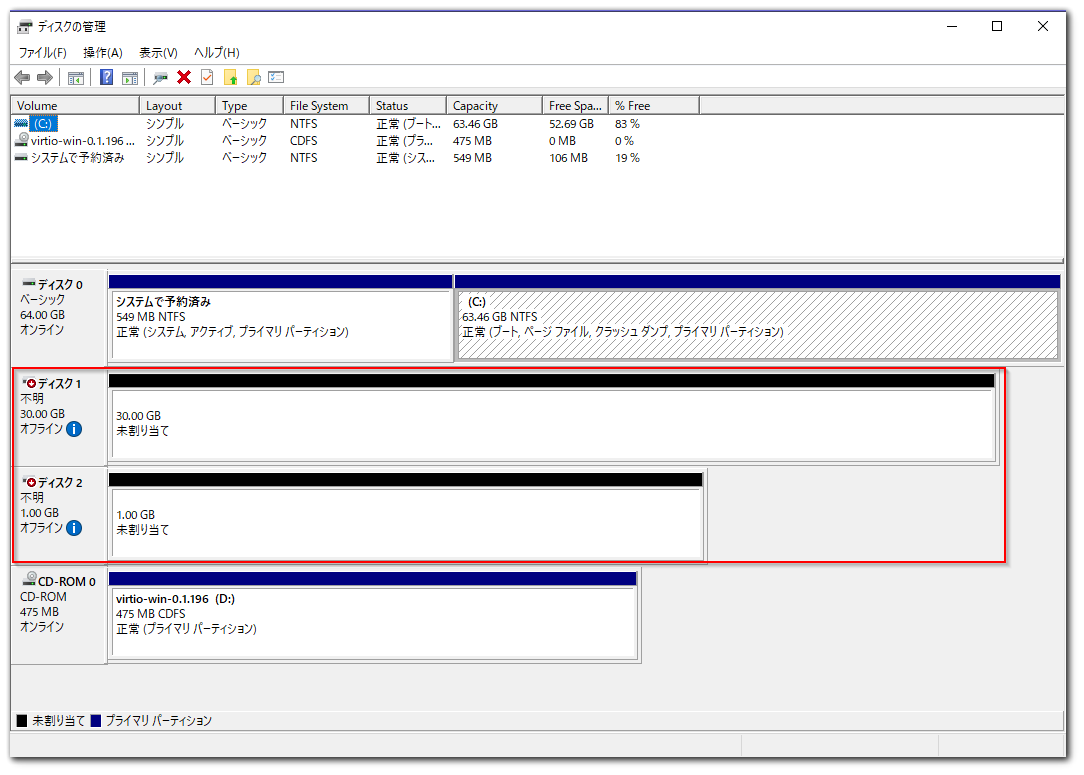Sort by the Type column header
Screen dimensions: 1084x775
[250, 106]
